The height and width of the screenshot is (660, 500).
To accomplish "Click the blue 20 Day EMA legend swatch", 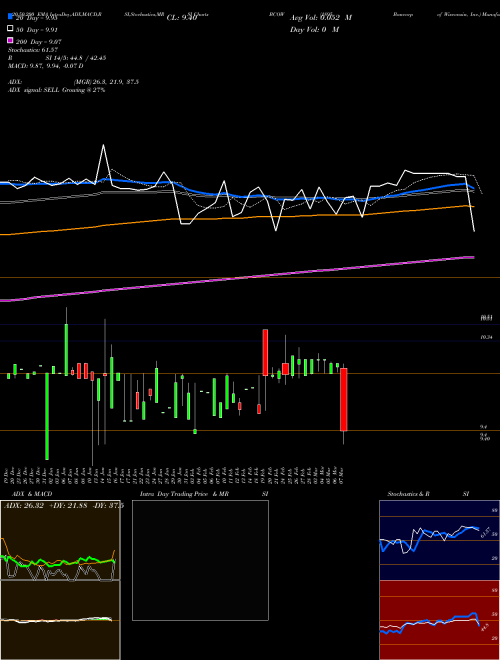I will point(10,17).
